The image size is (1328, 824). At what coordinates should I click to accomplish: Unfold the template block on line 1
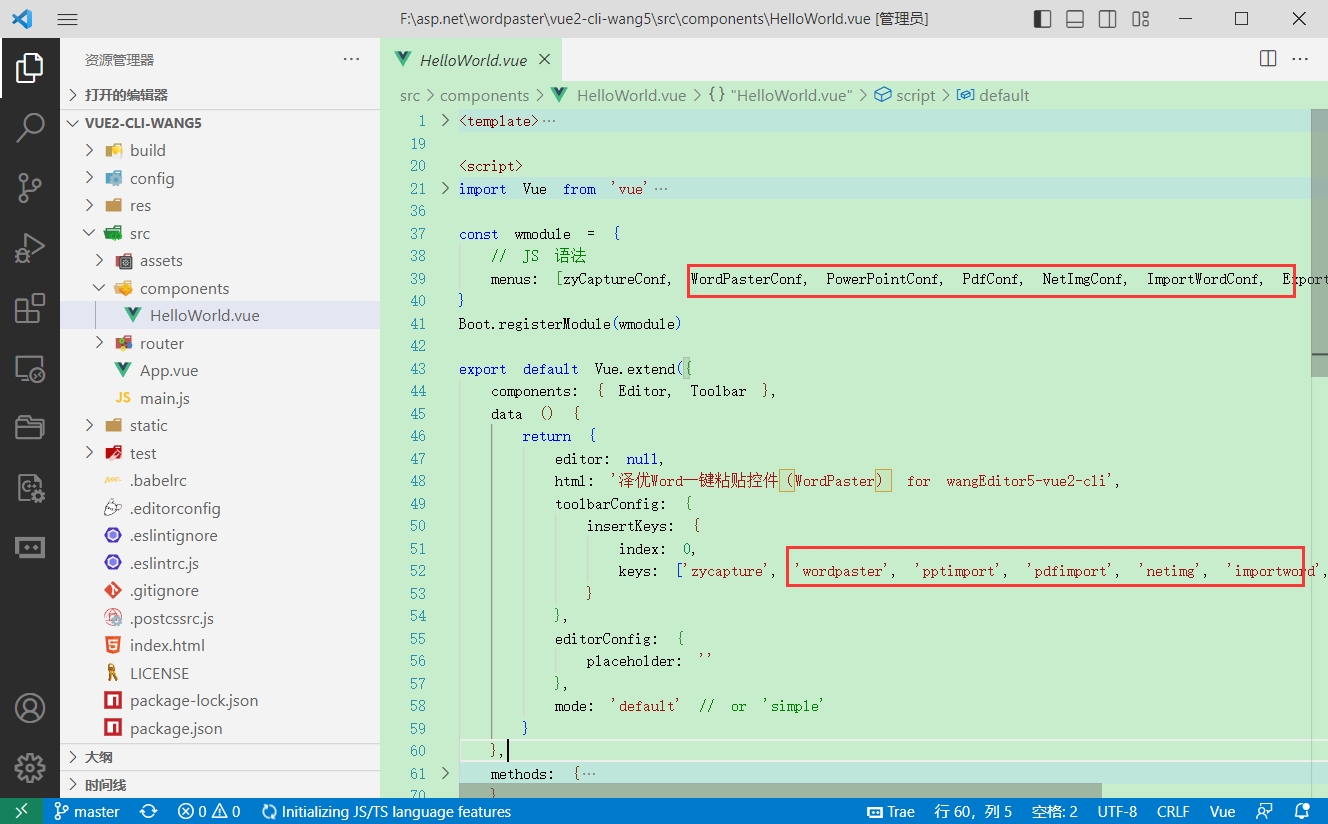(446, 121)
